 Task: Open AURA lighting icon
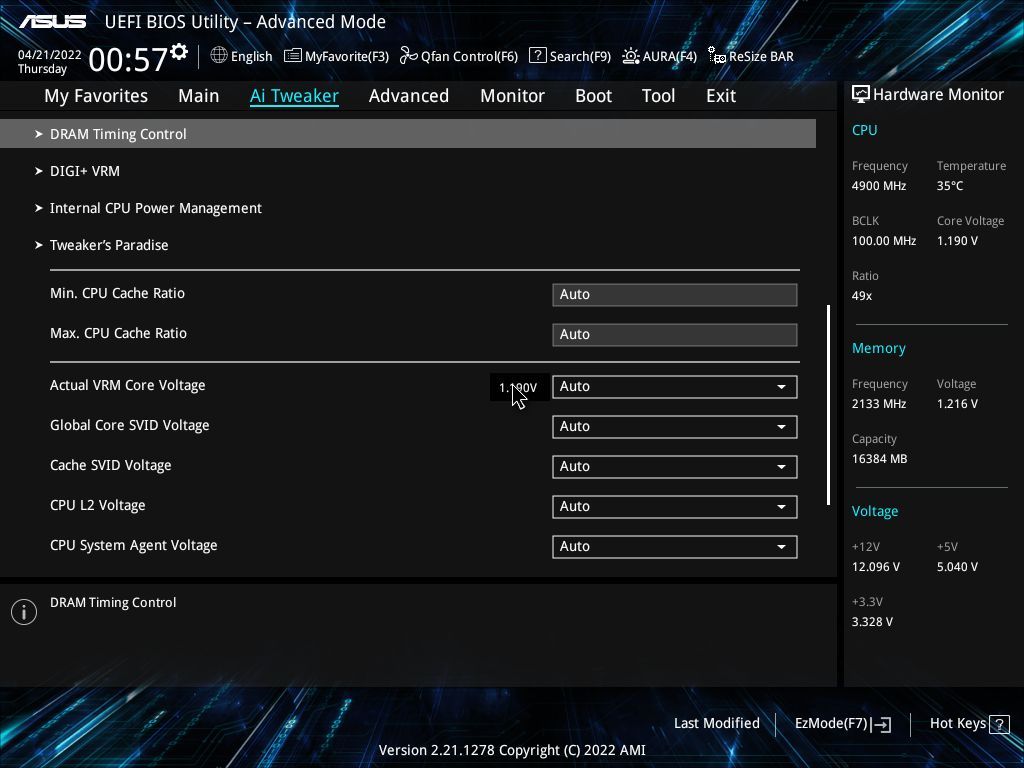(630, 56)
